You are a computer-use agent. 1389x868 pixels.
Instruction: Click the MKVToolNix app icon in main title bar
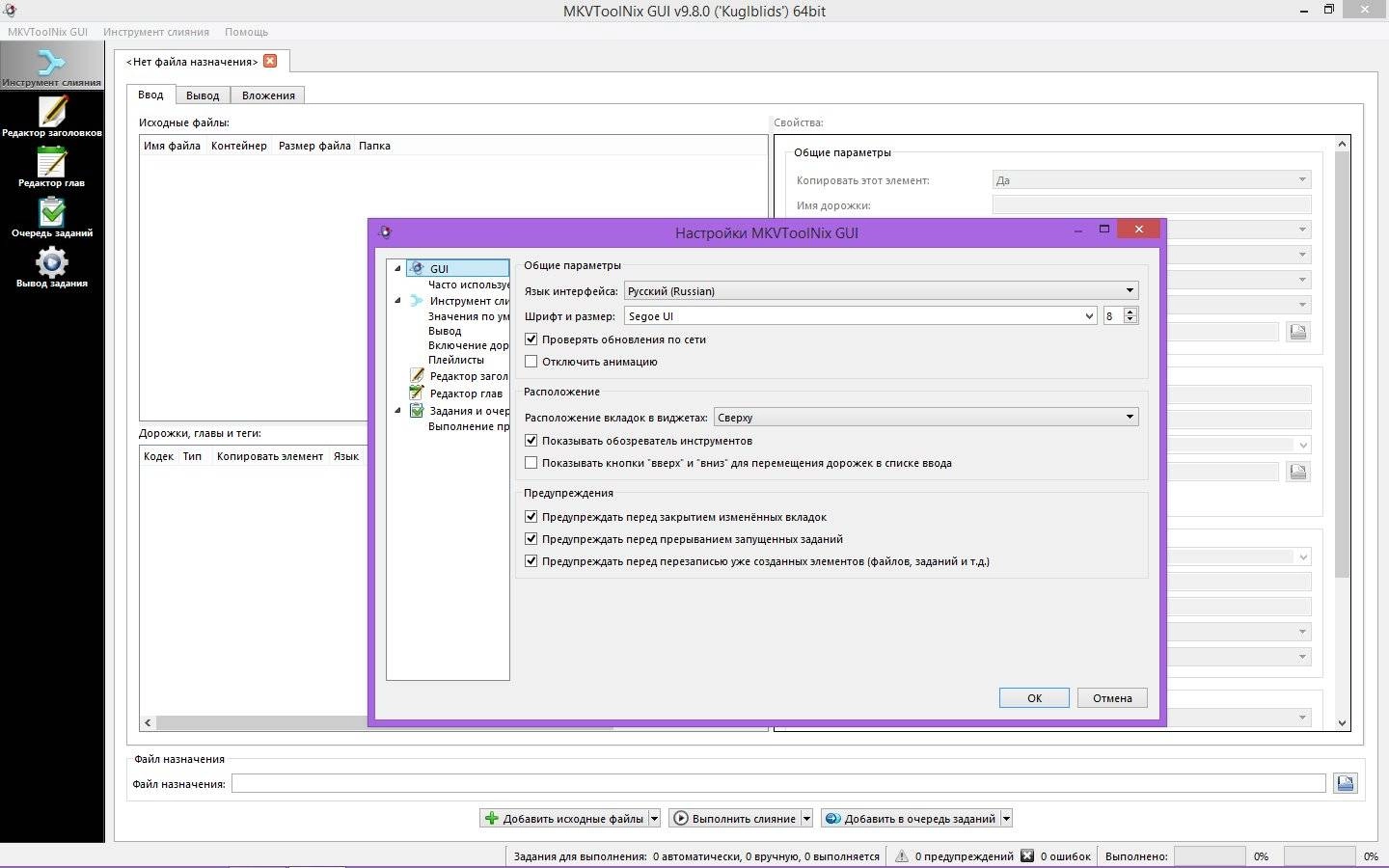coord(10,11)
